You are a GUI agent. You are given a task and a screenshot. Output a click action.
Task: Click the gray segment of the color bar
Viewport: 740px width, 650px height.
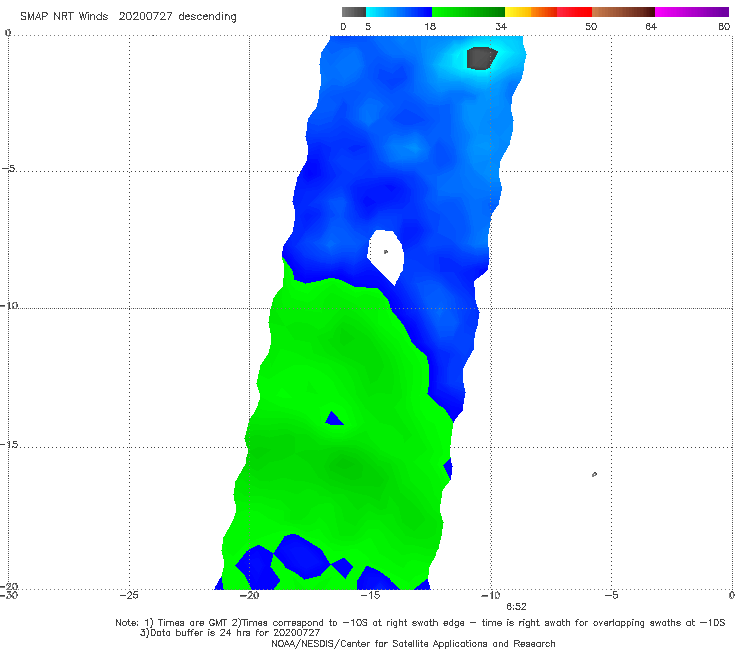tap(354, 12)
